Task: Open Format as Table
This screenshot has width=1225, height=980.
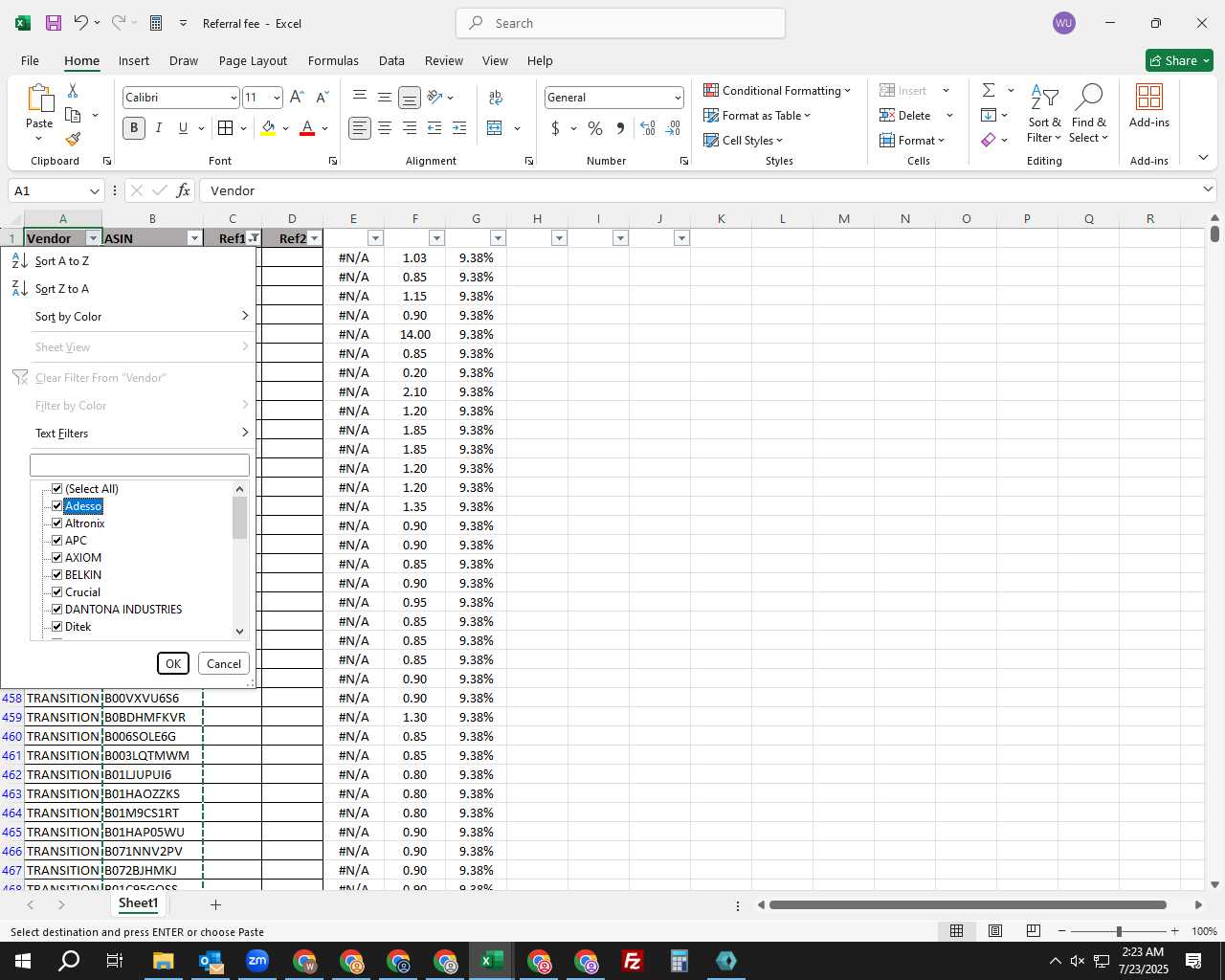Action: 757,115
